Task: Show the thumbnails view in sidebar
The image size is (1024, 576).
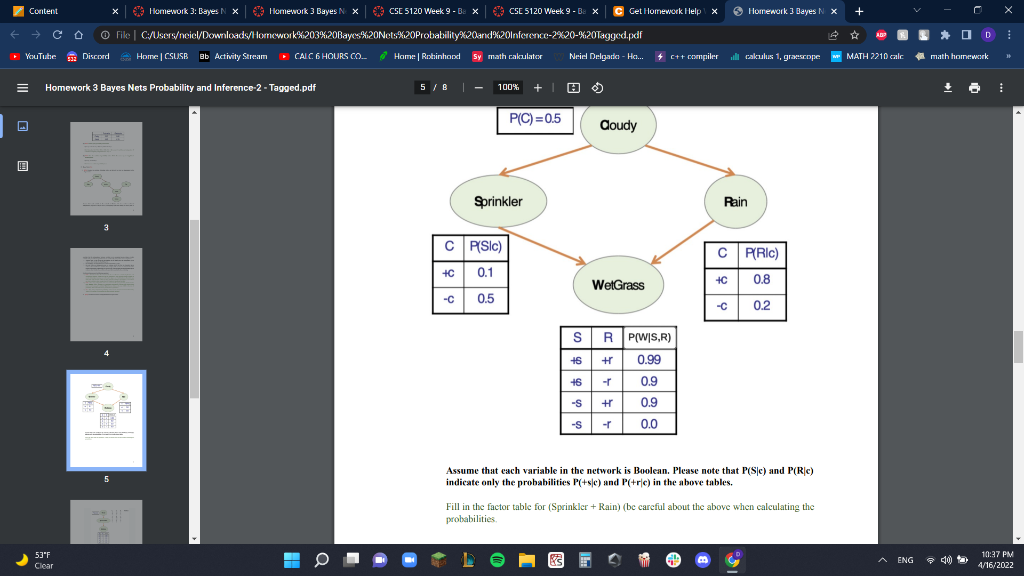Action: [23, 126]
